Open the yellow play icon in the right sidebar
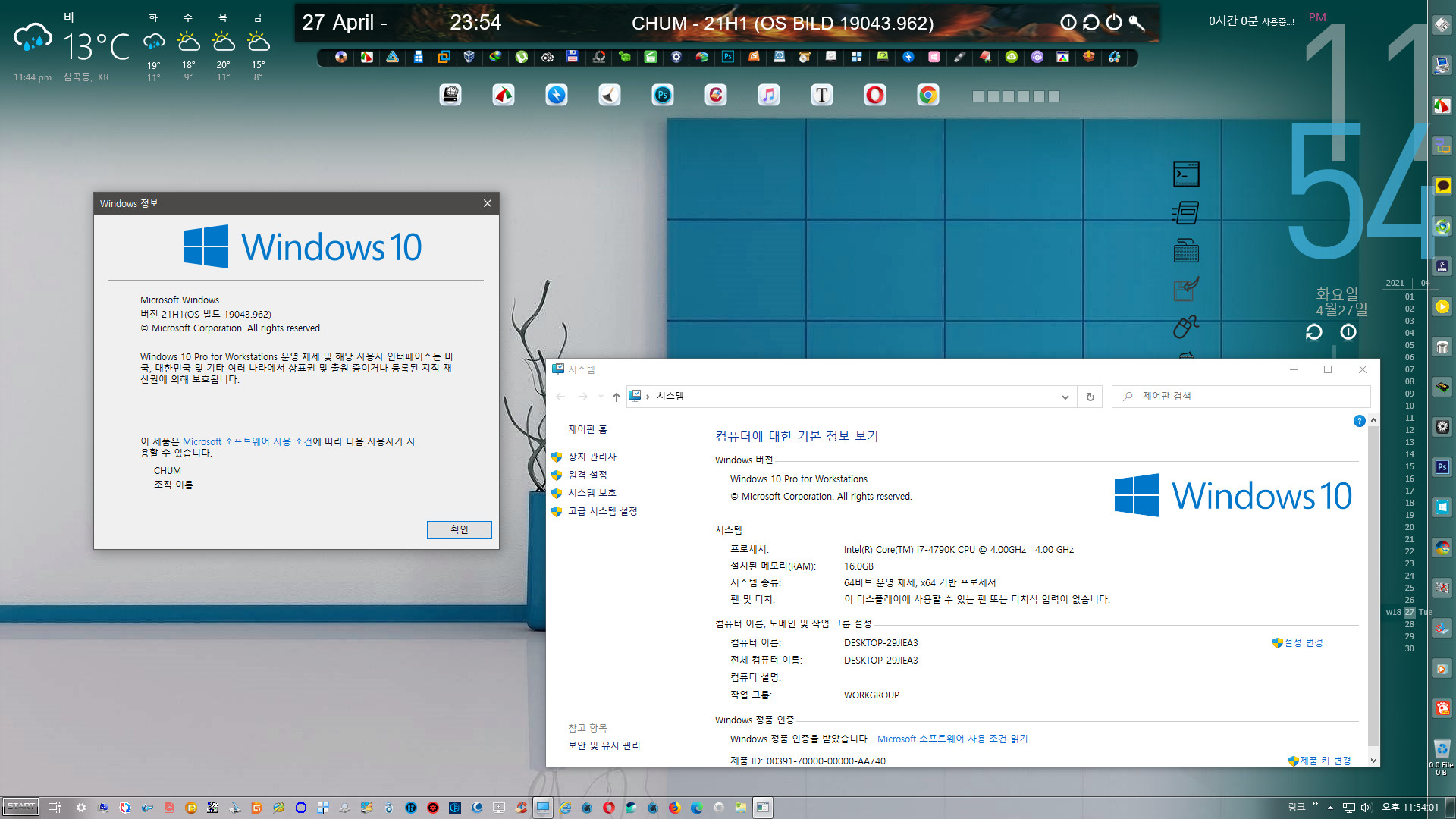1456x819 pixels. [x=1442, y=306]
